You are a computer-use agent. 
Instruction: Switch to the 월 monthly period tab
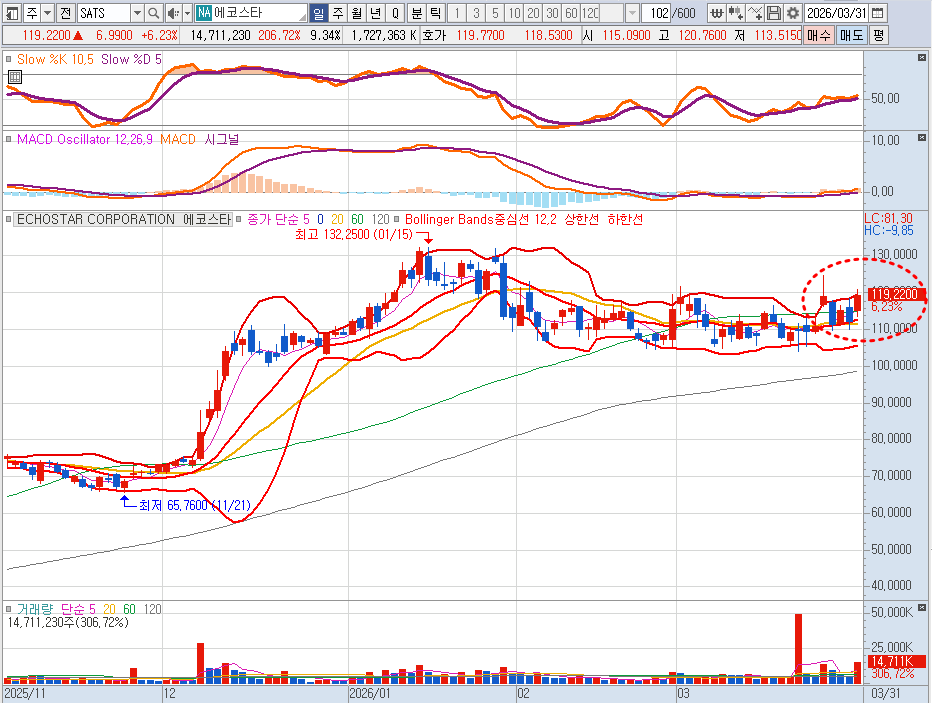(355, 13)
